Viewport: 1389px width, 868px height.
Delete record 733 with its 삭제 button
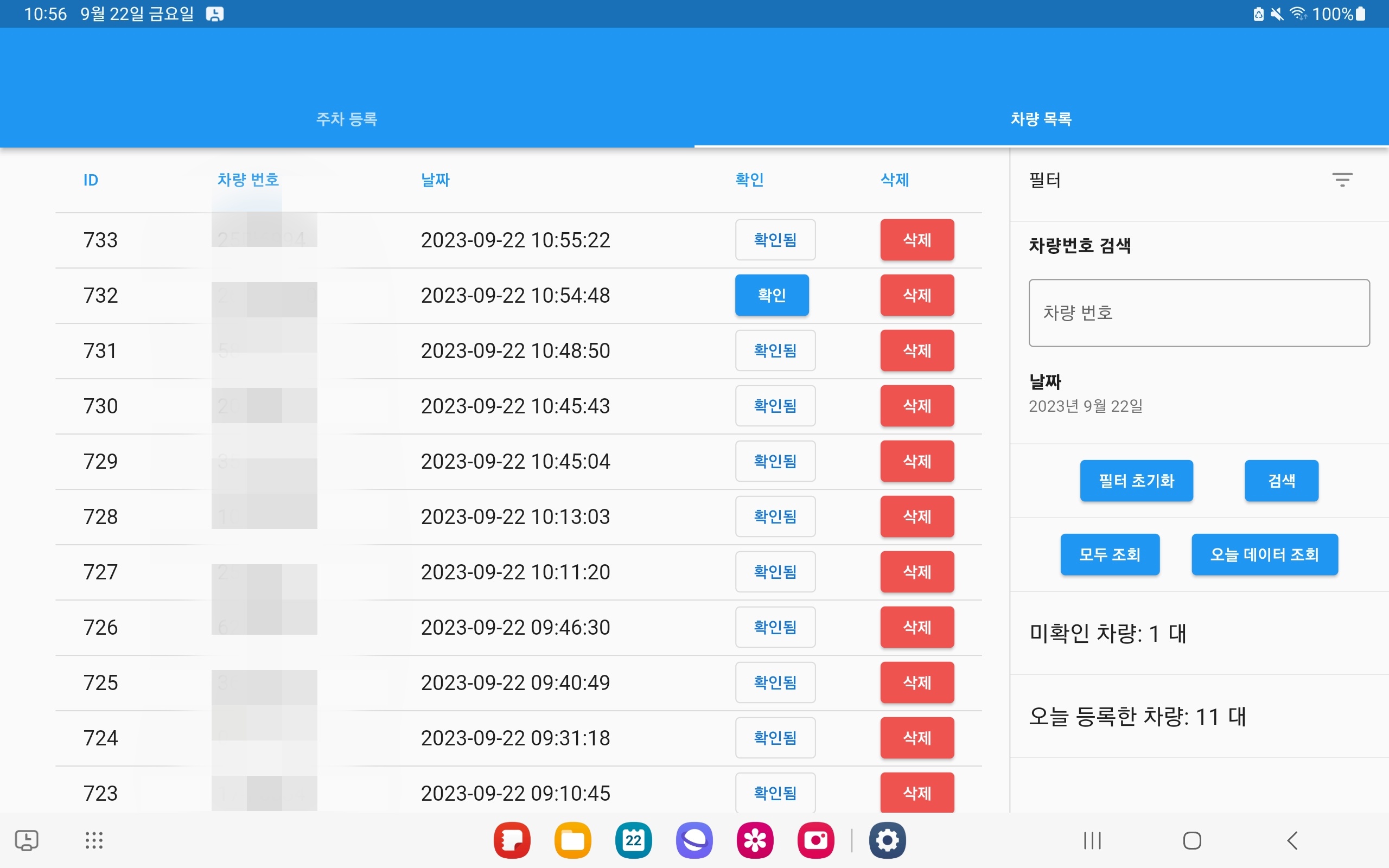(x=916, y=240)
